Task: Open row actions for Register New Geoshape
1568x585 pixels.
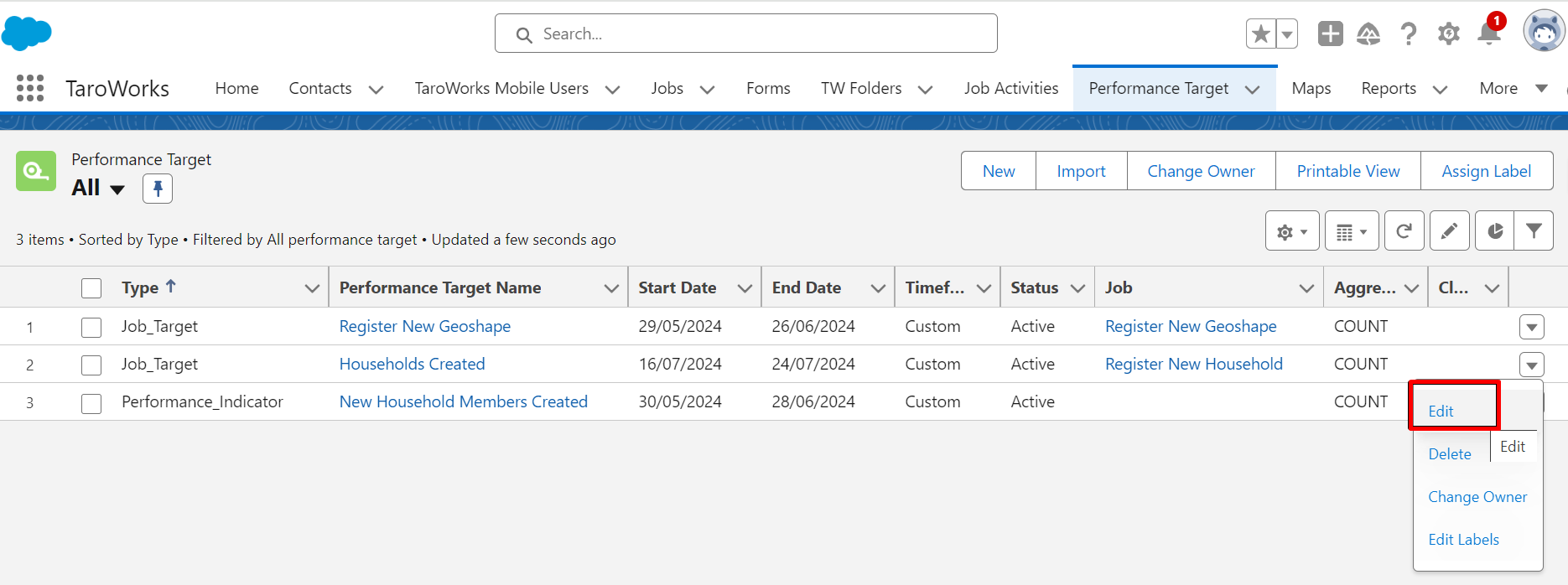Action: coord(1532,327)
